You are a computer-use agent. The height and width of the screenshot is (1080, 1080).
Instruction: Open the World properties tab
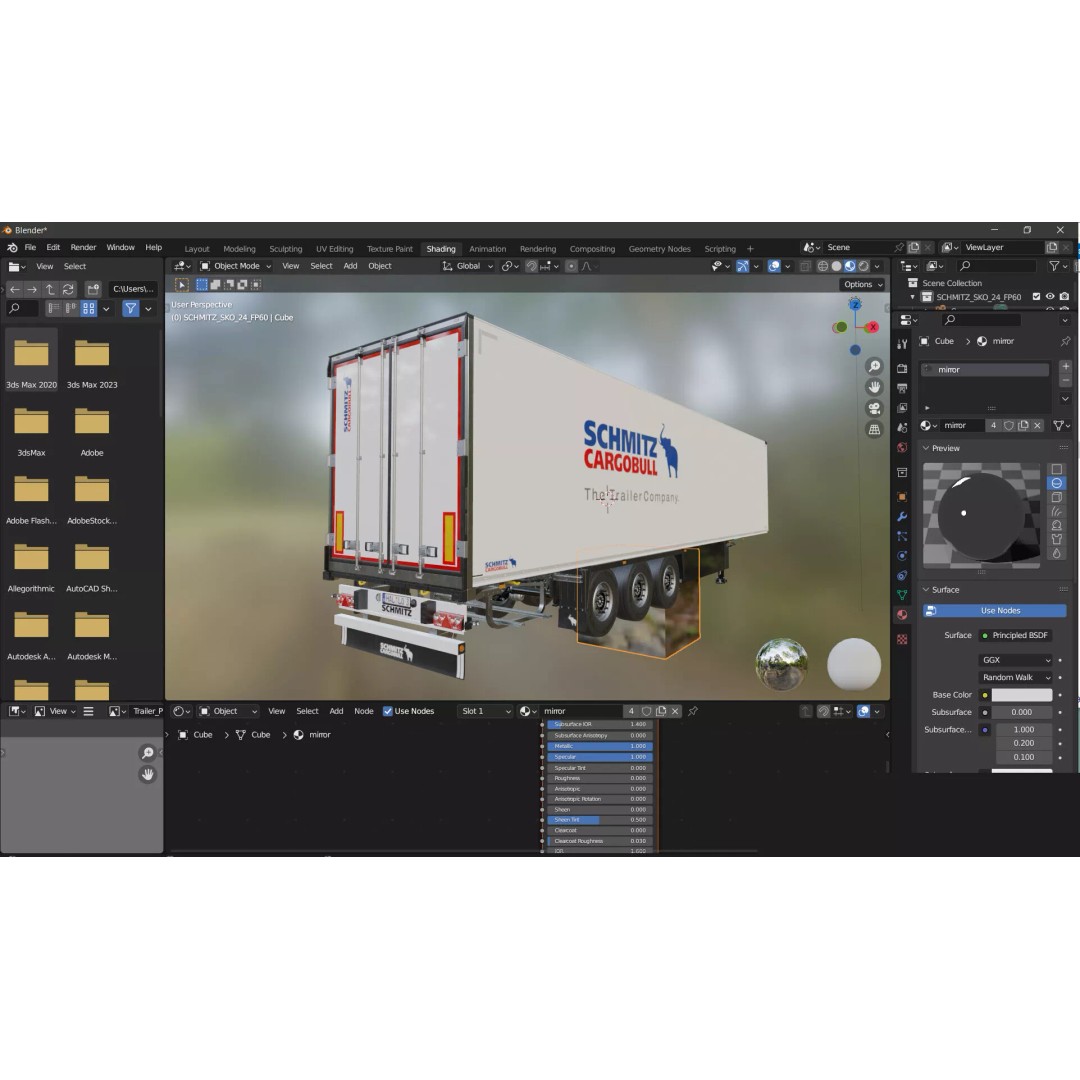902,447
